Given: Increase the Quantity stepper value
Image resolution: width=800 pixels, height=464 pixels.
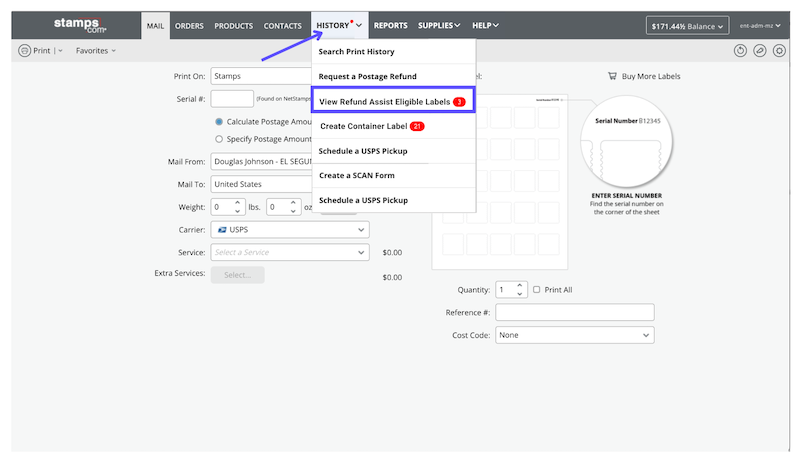Looking at the screenshot, I should 519,285.
